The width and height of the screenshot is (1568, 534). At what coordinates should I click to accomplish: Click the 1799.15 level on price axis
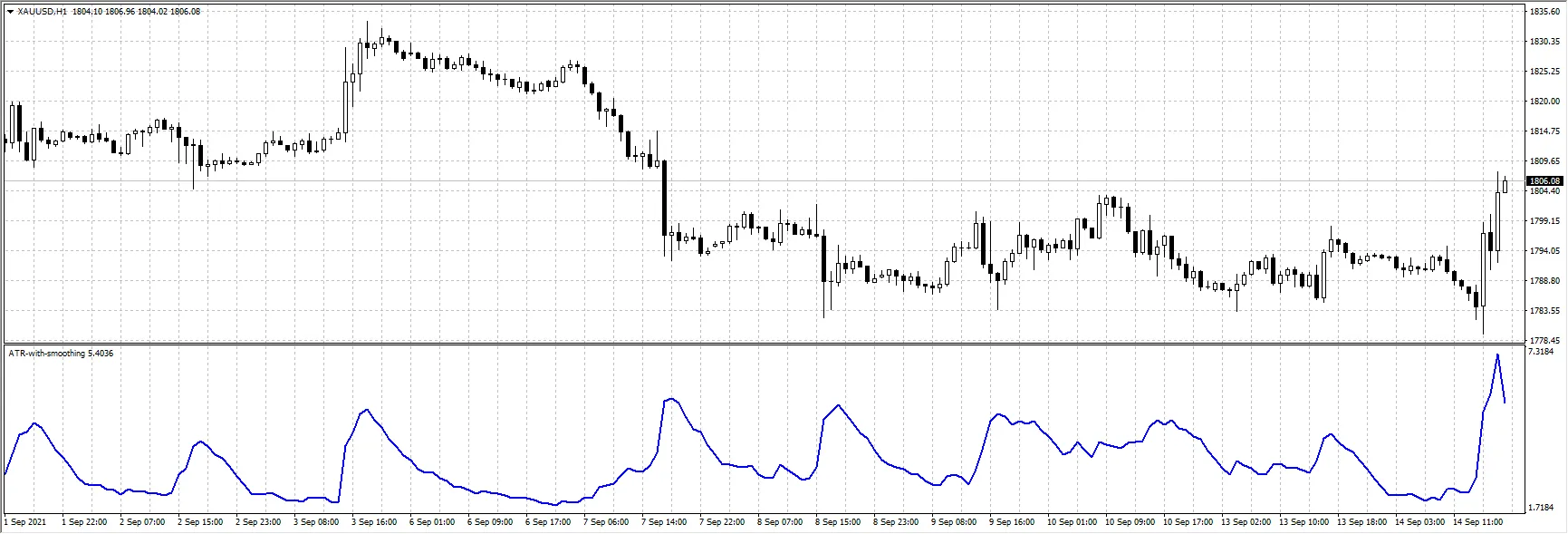1544,221
